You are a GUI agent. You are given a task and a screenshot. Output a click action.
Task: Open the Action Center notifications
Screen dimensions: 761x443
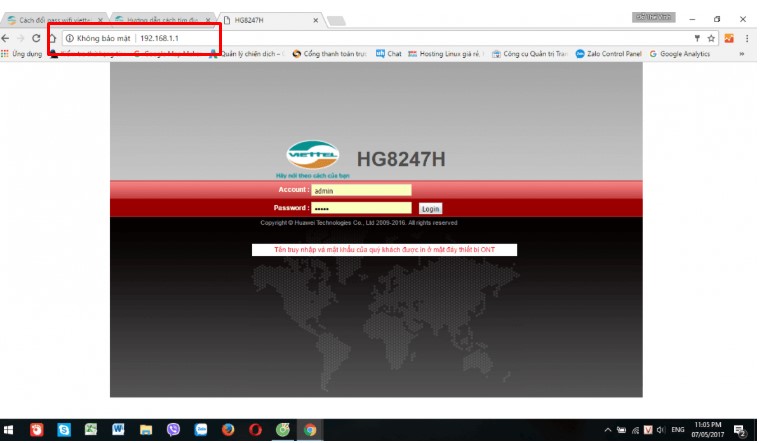tap(740, 430)
